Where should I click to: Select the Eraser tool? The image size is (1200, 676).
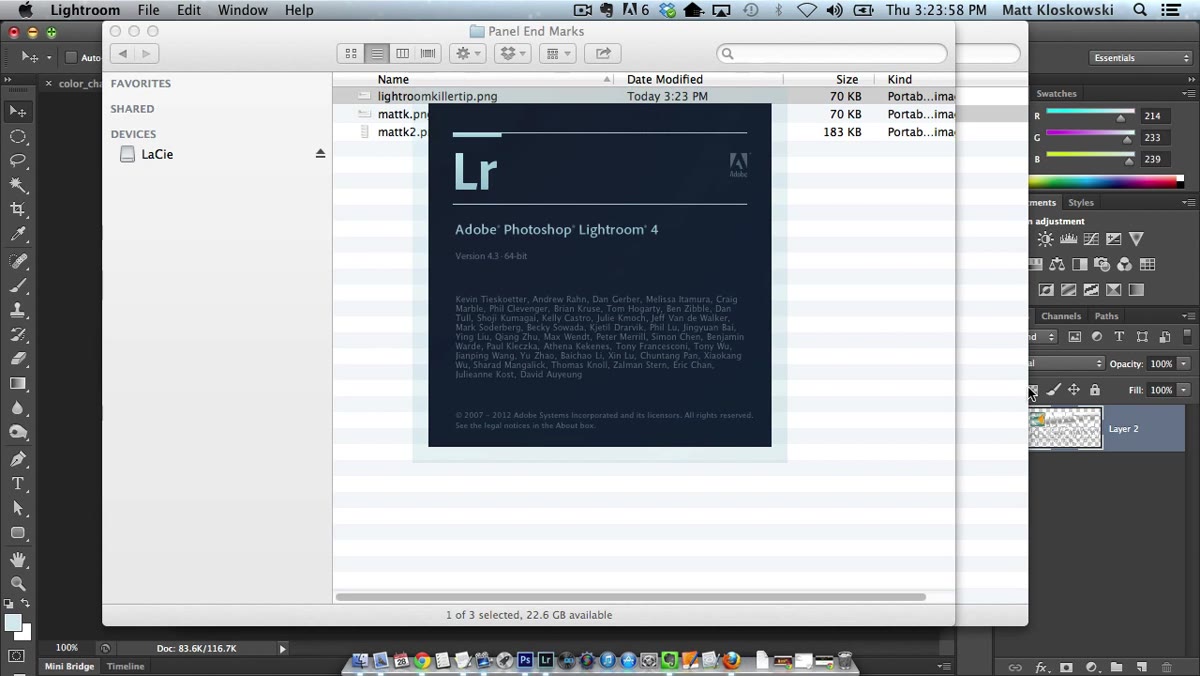[18, 359]
